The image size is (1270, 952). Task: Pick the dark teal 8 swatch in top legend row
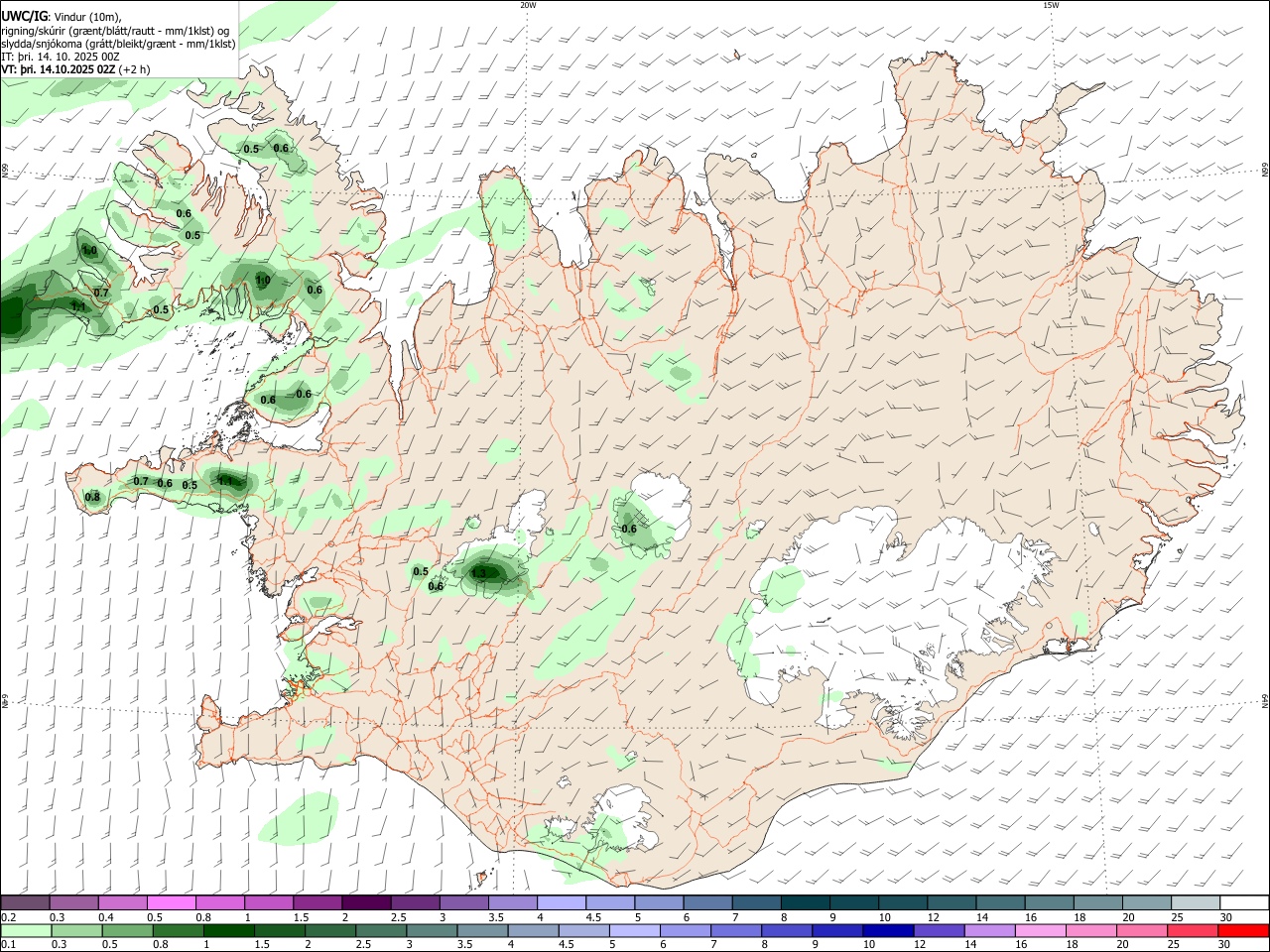point(806,903)
